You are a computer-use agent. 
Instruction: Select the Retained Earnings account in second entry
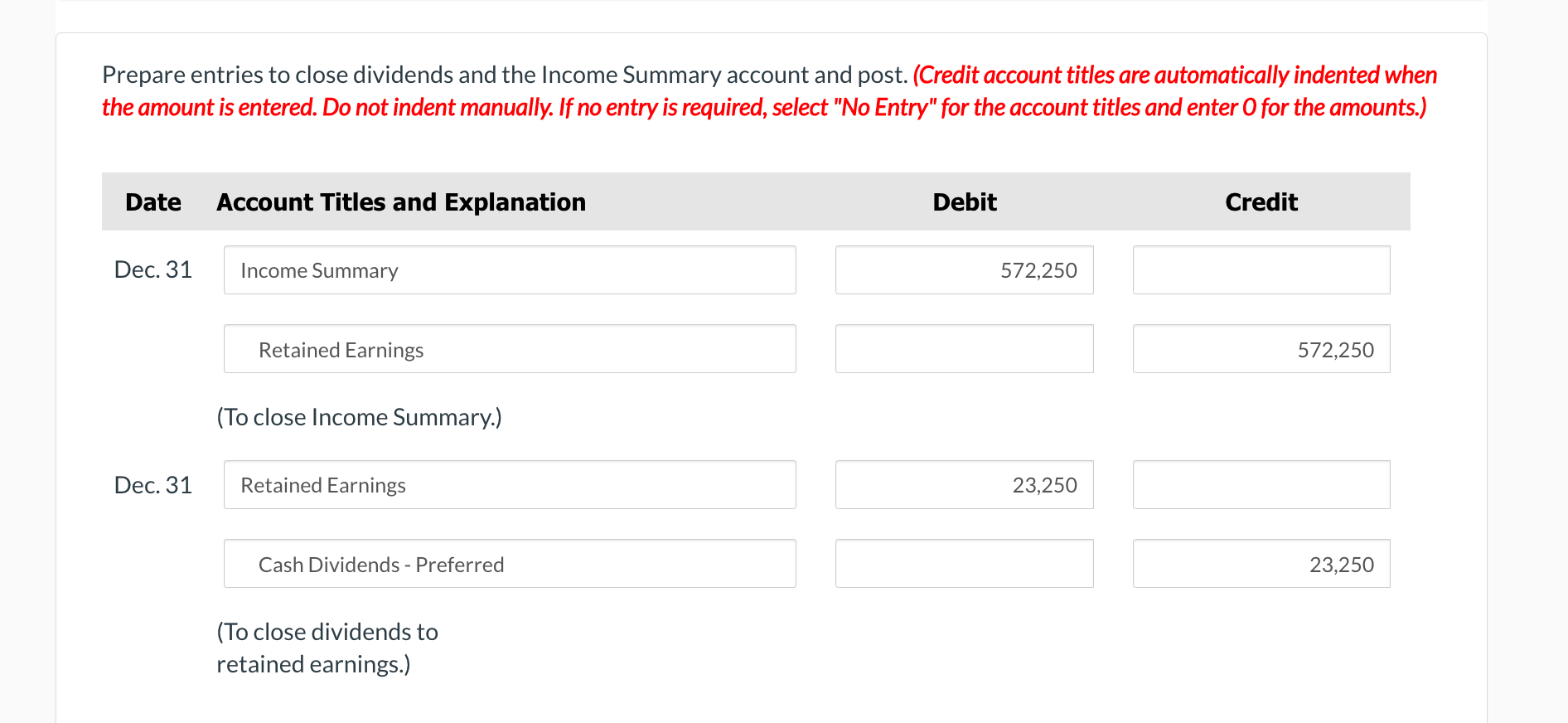point(509,484)
